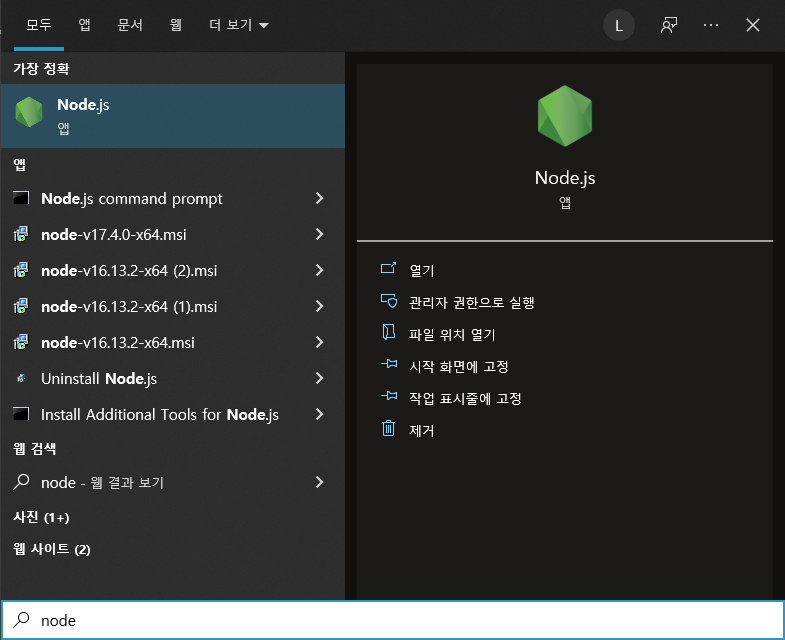Click the search box magnifier icon
This screenshot has height=640, width=785.
[21, 620]
